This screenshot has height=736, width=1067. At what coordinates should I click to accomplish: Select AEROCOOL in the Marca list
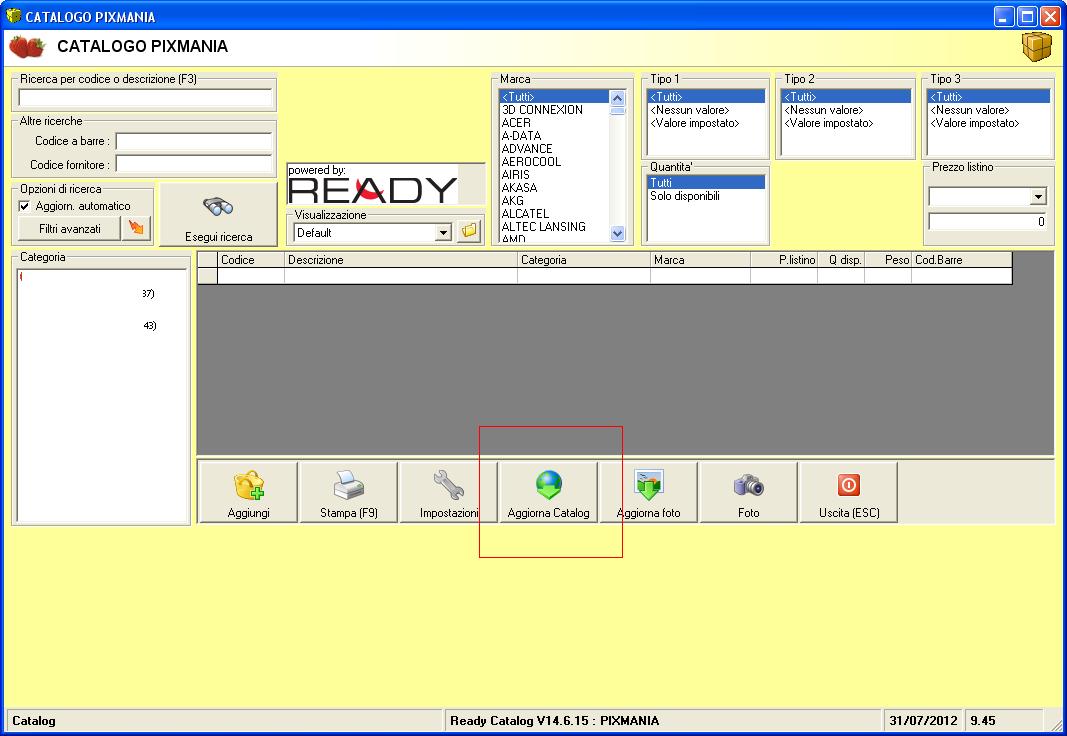[x=554, y=161]
